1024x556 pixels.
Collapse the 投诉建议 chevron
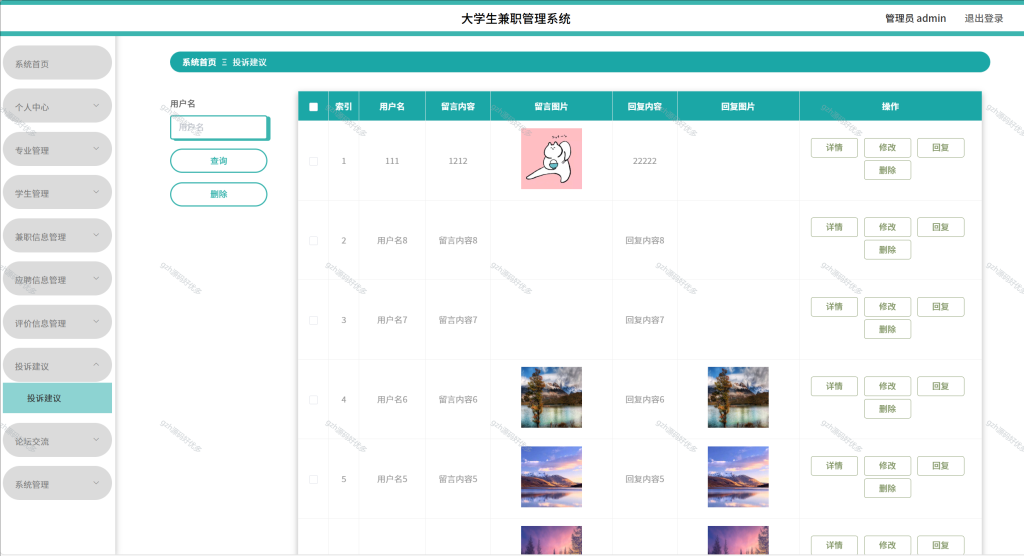(x=96, y=365)
